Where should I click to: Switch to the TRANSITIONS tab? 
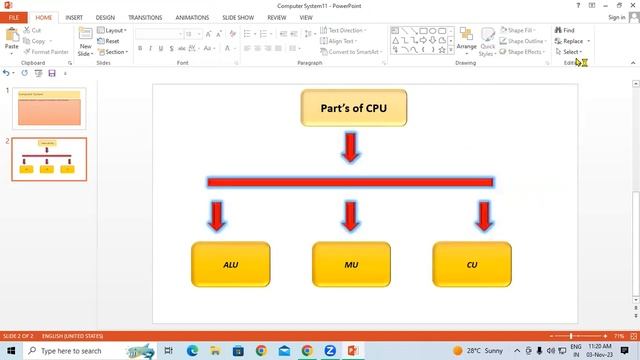[x=145, y=18]
